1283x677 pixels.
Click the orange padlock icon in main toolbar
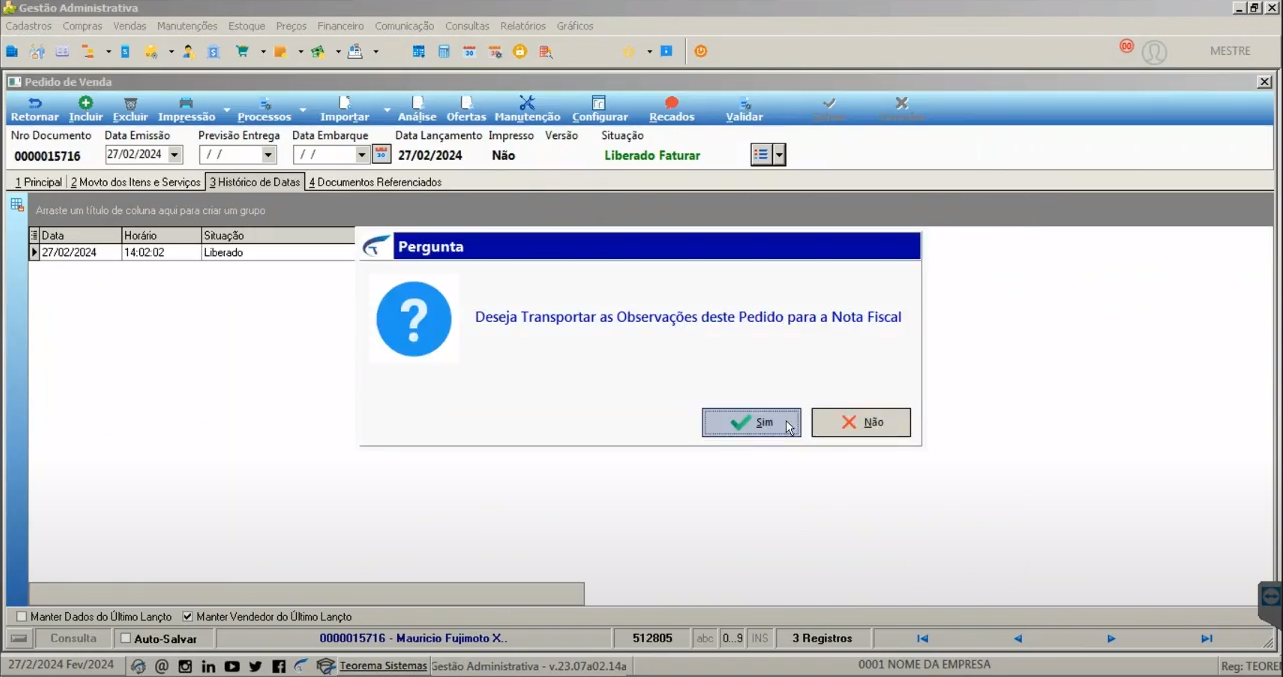pyautogui.click(x=520, y=52)
